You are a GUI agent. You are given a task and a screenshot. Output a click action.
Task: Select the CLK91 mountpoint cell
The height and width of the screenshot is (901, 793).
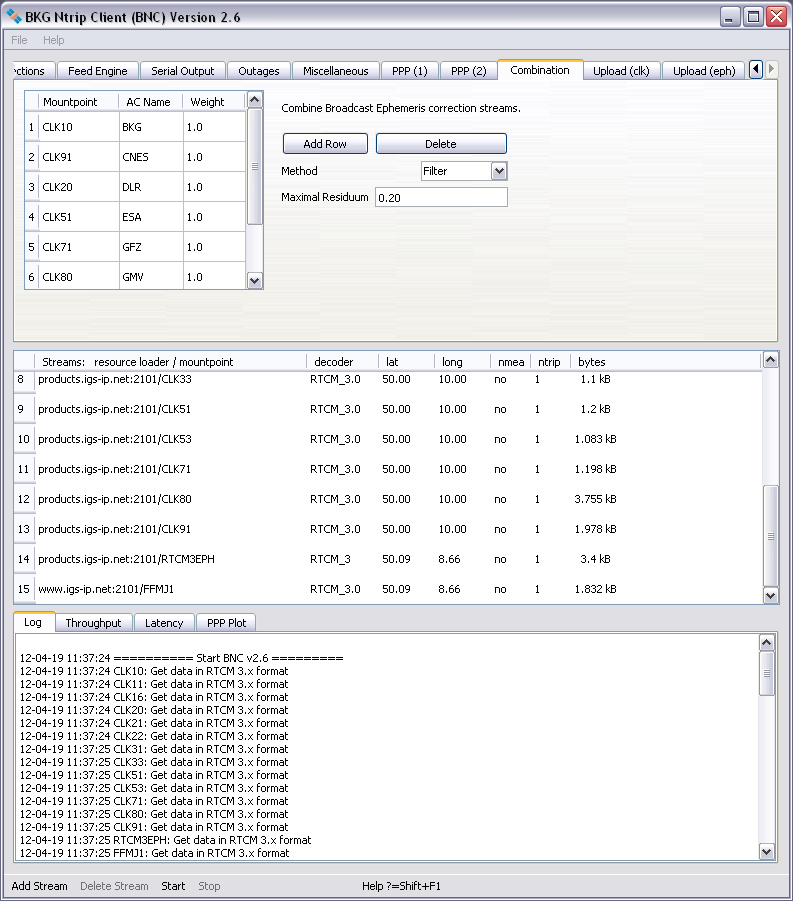(x=78, y=157)
